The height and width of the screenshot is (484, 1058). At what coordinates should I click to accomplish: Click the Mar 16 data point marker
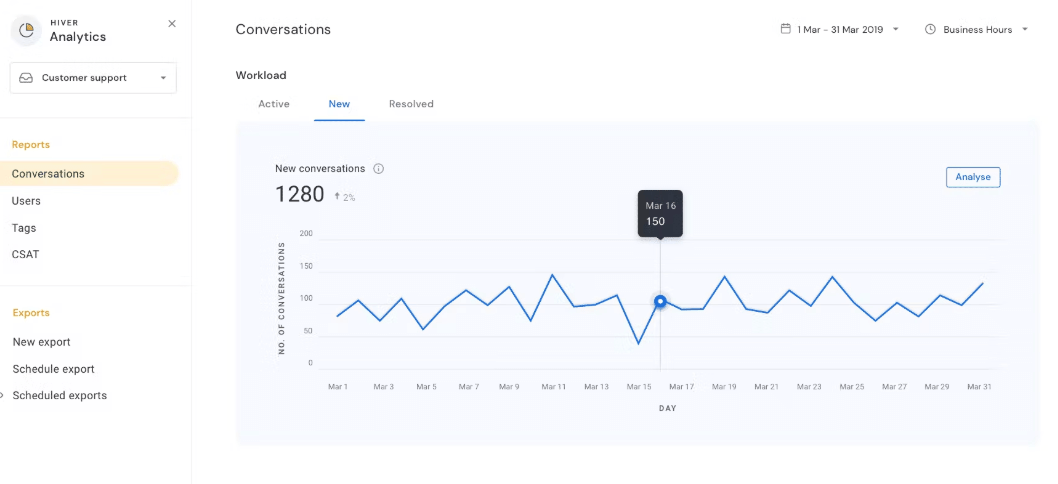[x=660, y=301]
